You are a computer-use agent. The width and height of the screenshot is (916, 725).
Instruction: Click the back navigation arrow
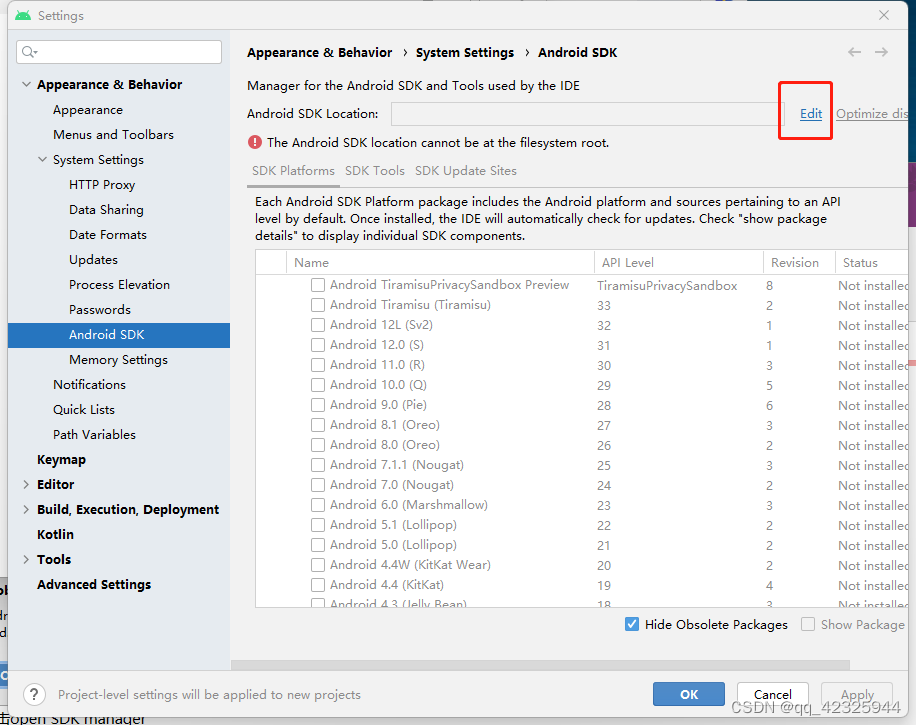[x=854, y=52]
